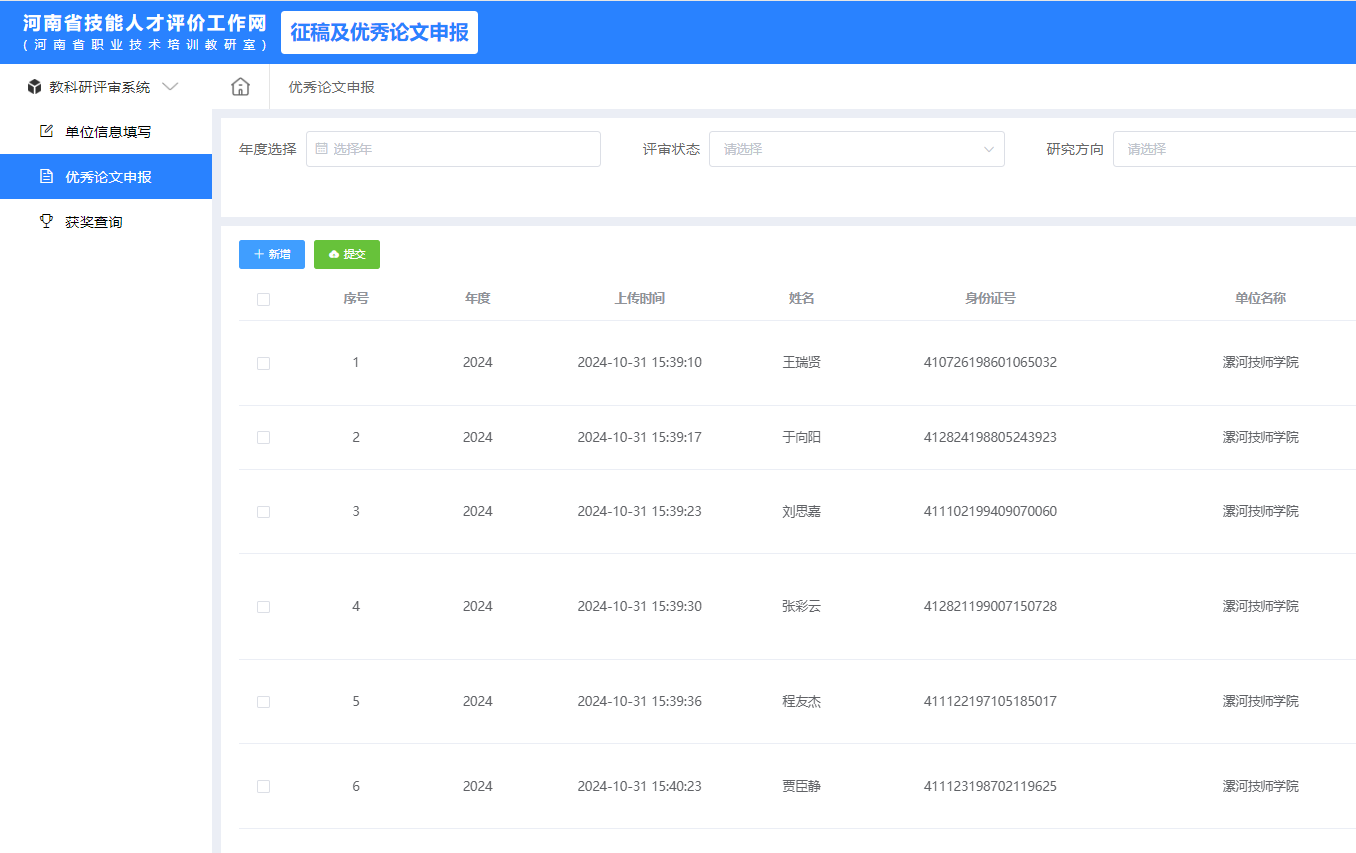Screen dimensions: 1356x853
Task: Check the row for 王瑞贤
Action: pos(263,363)
